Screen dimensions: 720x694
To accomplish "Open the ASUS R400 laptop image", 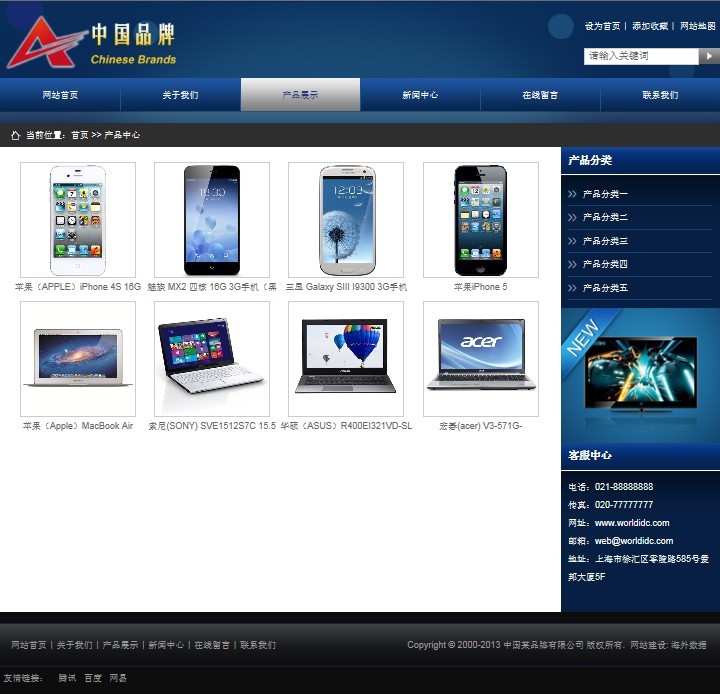I will coord(346,359).
